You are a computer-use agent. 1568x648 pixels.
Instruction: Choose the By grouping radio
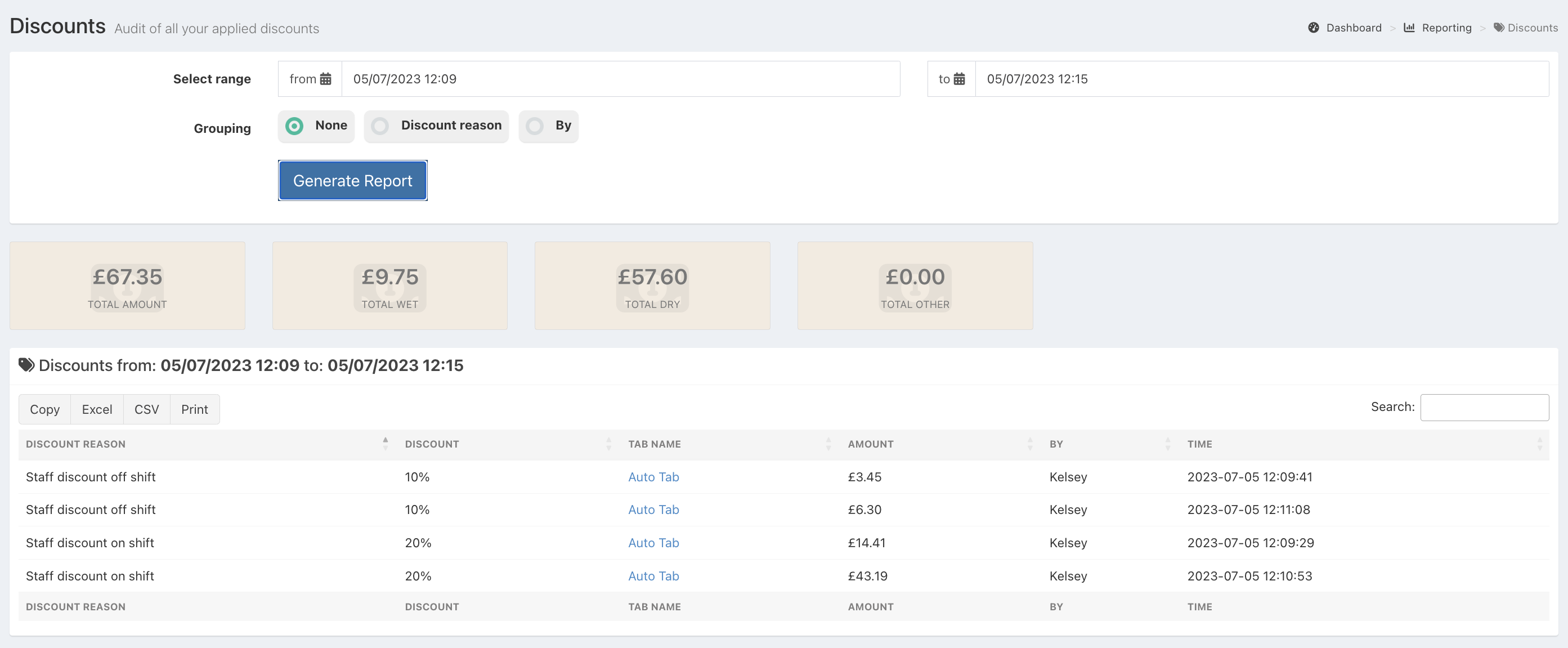[535, 126]
